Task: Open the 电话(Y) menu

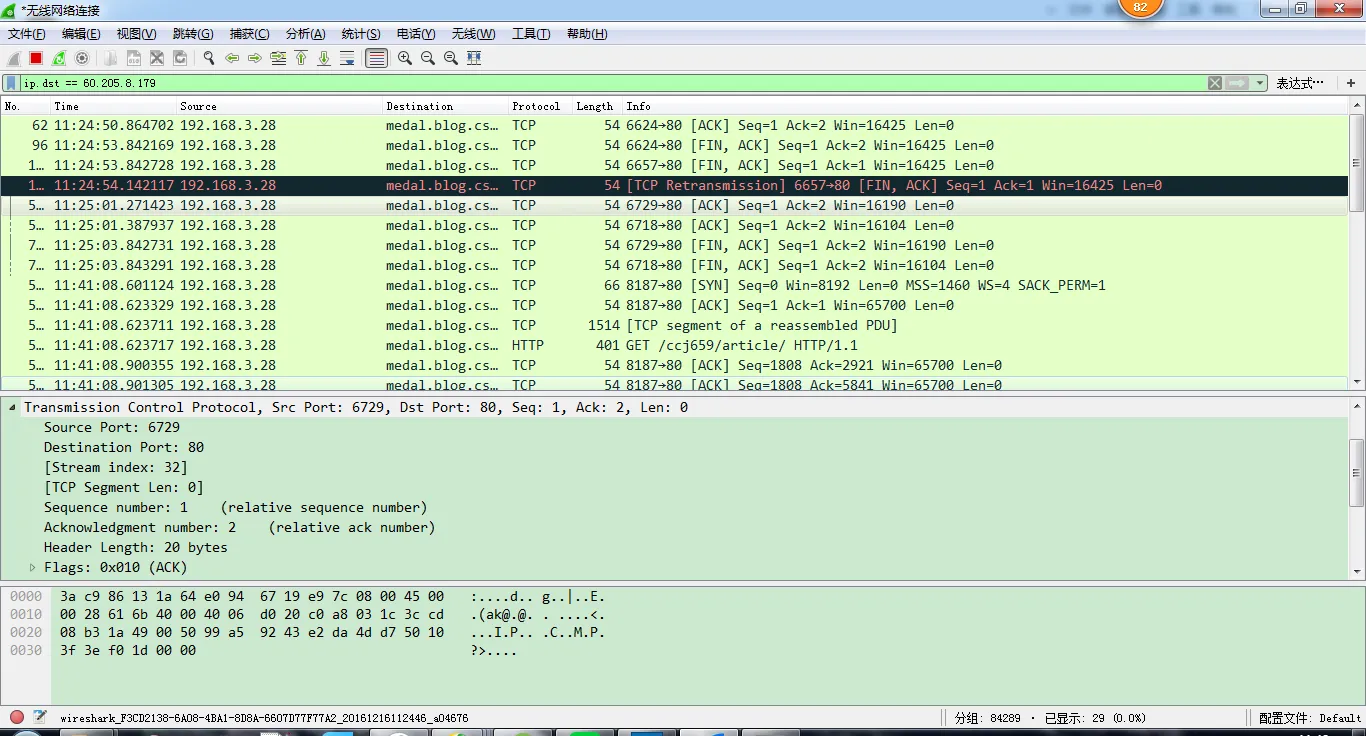Action: pos(416,34)
